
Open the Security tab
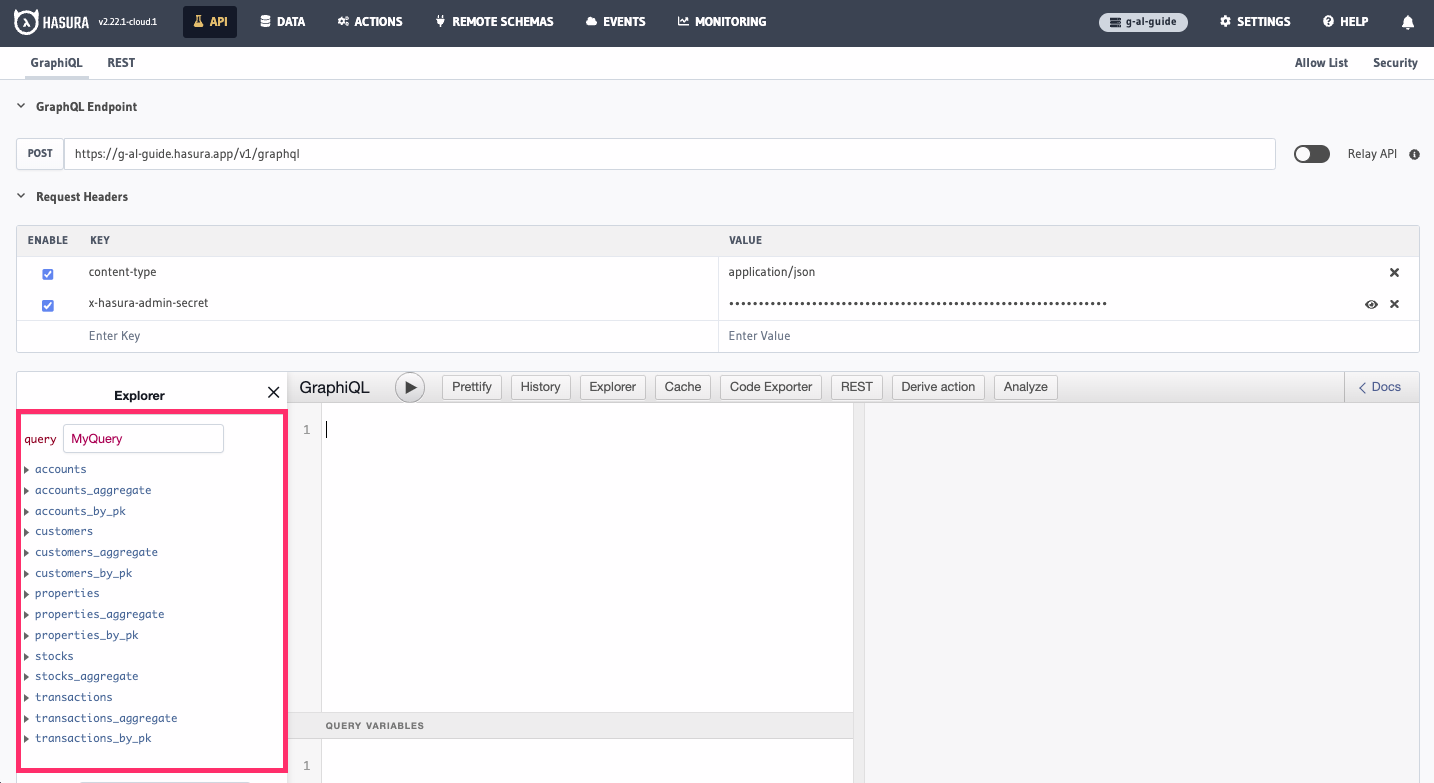pyautogui.click(x=1395, y=62)
